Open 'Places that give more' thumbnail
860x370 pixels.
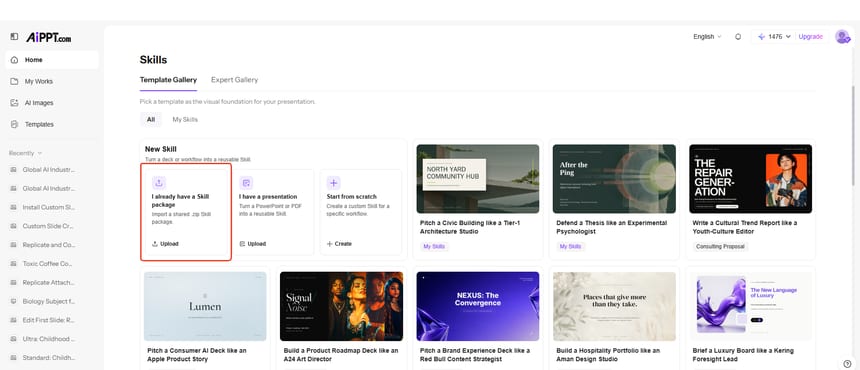tap(614, 306)
